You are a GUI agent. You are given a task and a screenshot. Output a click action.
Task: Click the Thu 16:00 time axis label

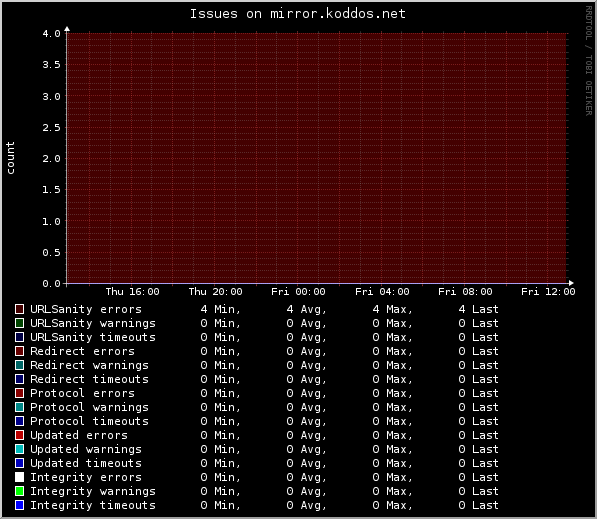click(132, 292)
